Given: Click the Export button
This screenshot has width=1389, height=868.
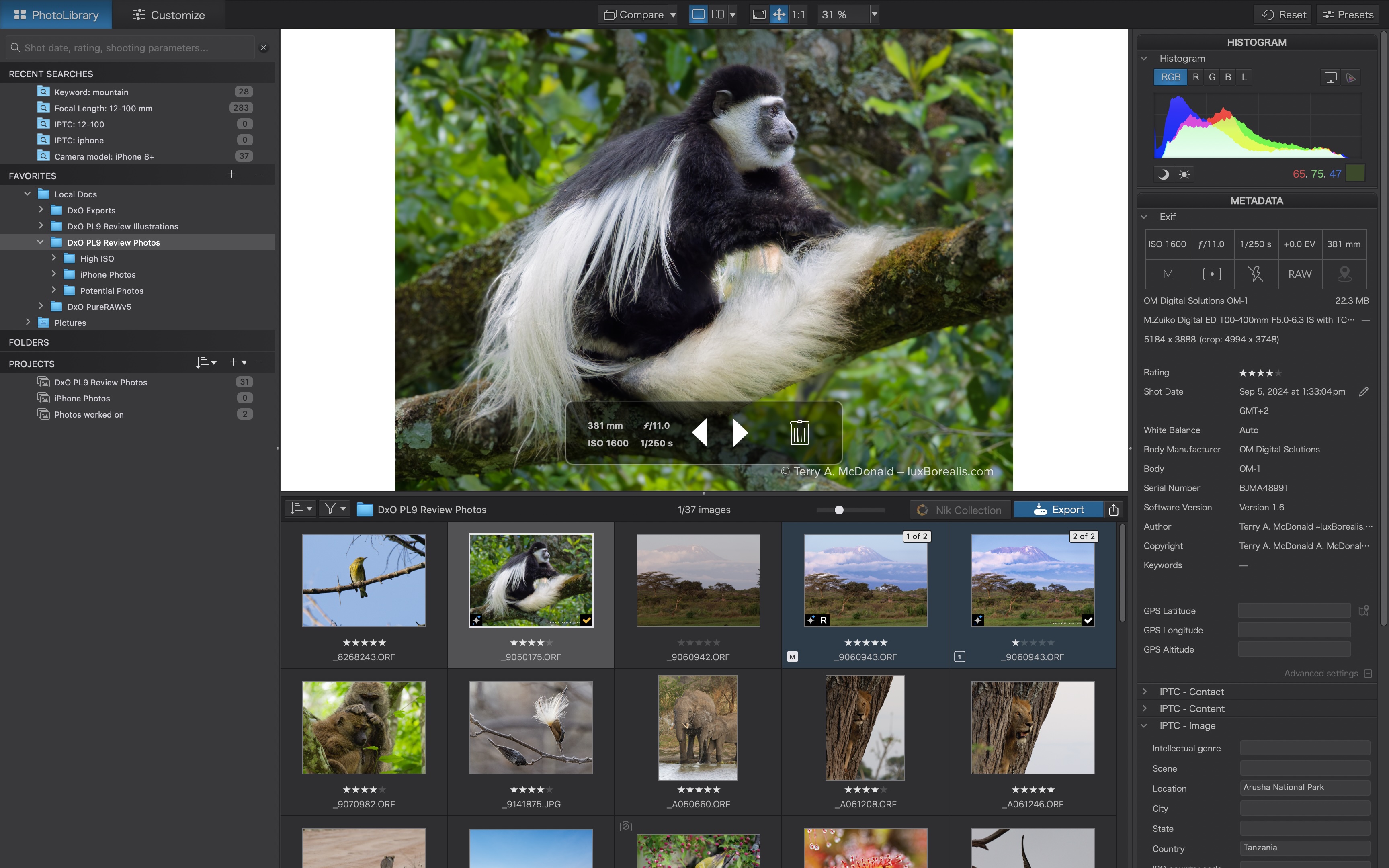Looking at the screenshot, I should pyautogui.click(x=1058, y=510).
